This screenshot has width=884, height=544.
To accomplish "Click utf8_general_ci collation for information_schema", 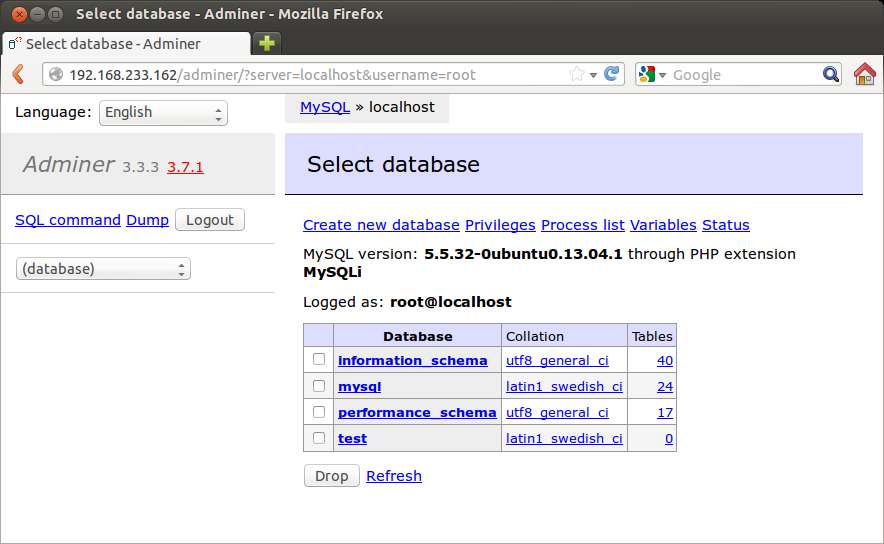I will (x=557, y=361).
